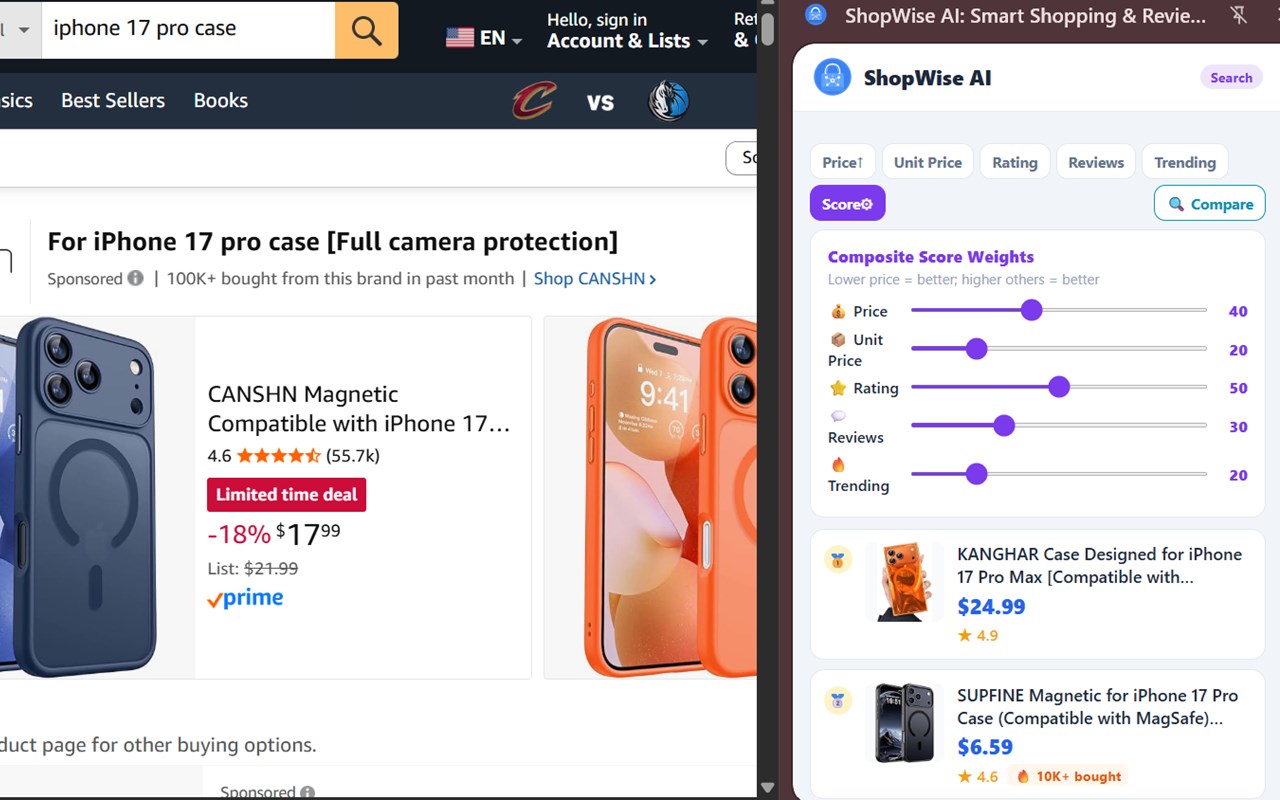Viewport: 1280px width, 800px height.
Task: Click the Rating weight slider handle
Action: pyautogui.click(x=1059, y=388)
